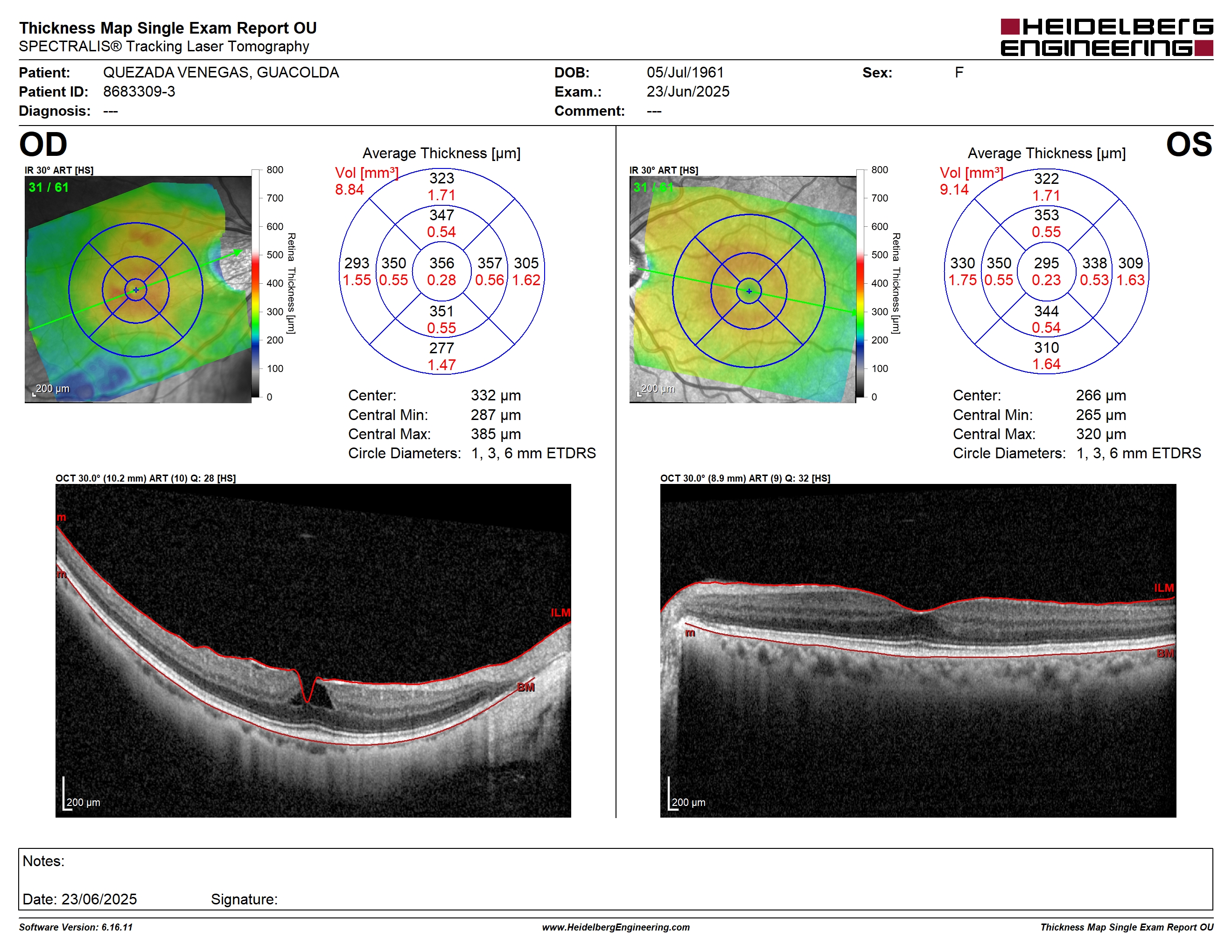Click the OD Average Thickness [µm] heading
The width and height of the screenshot is (1232, 952).
click(x=441, y=154)
